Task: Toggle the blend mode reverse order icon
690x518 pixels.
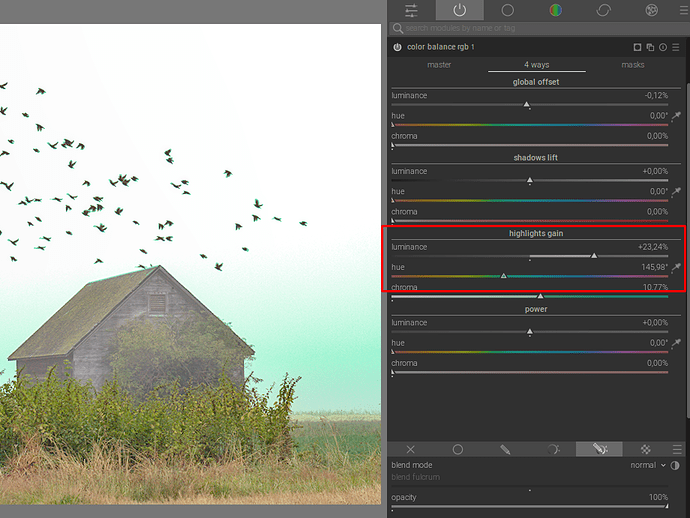Action: pyautogui.click(x=675, y=465)
